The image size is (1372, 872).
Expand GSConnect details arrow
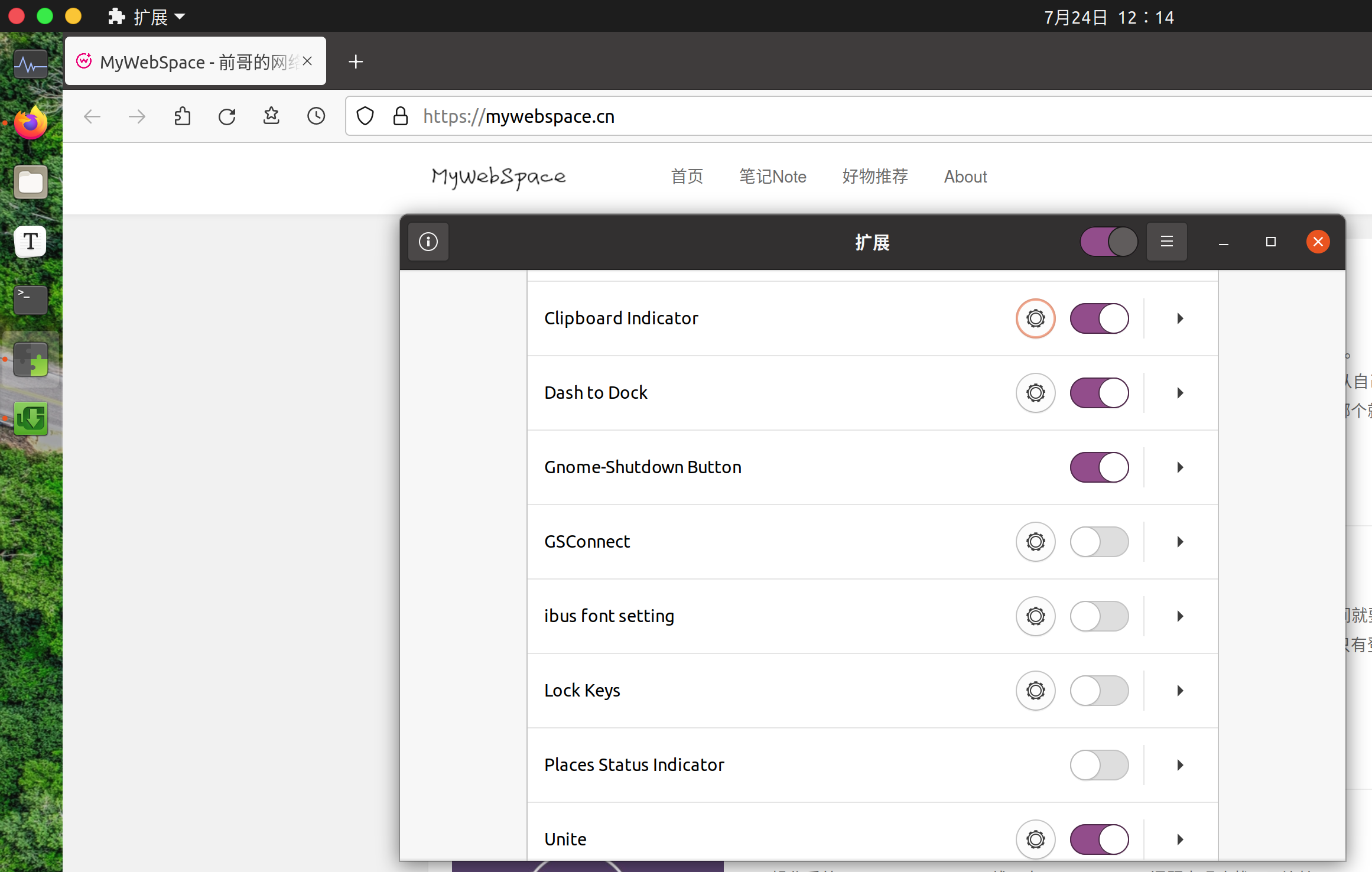[1180, 542]
